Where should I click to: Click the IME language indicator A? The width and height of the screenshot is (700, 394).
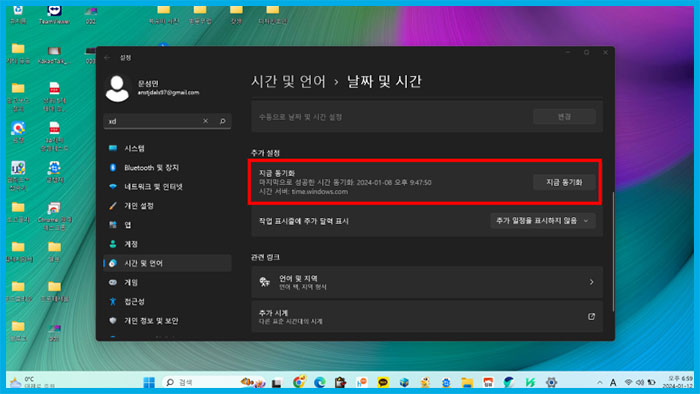pyautogui.click(x=613, y=382)
